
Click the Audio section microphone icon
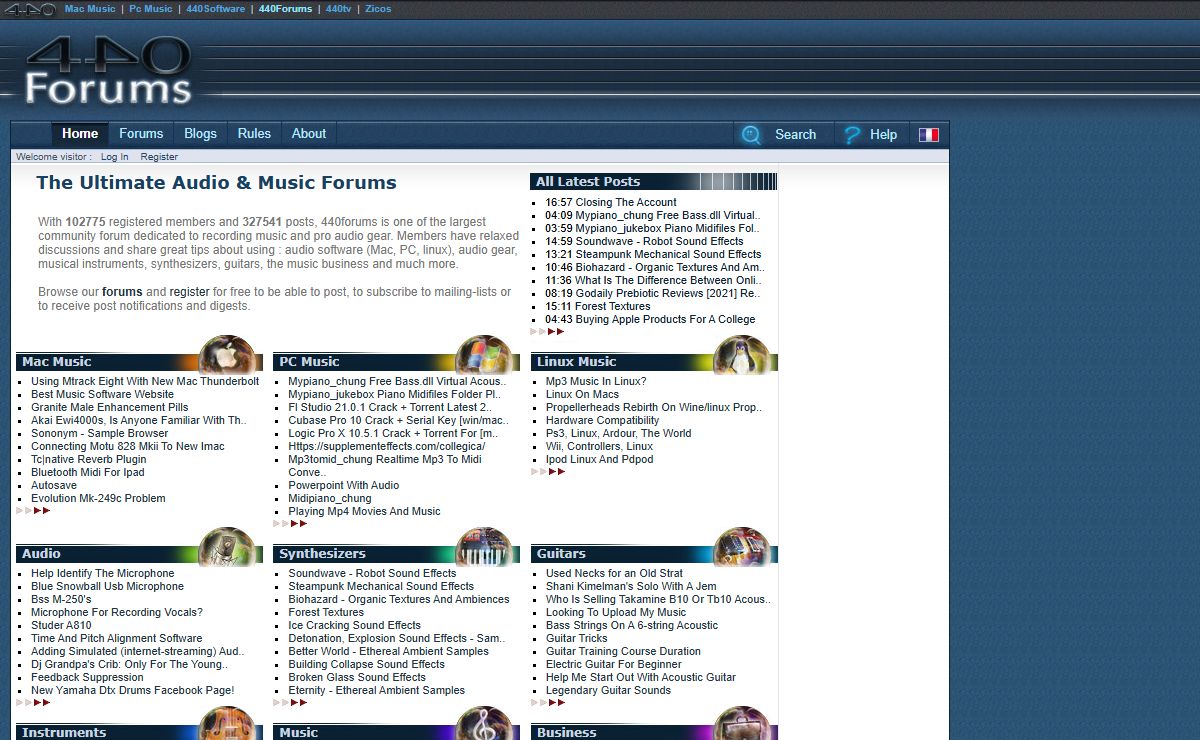(x=227, y=546)
